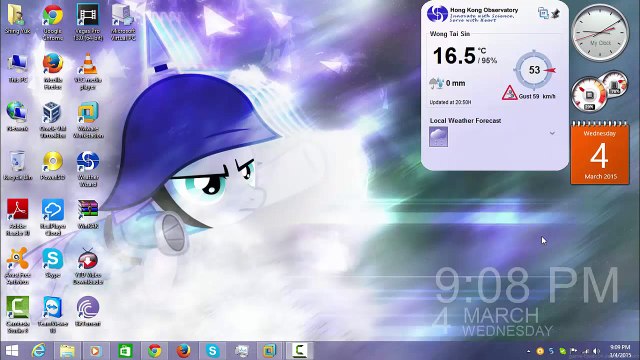
Task: Open File Explorer from the taskbar
Action: (x=67, y=351)
